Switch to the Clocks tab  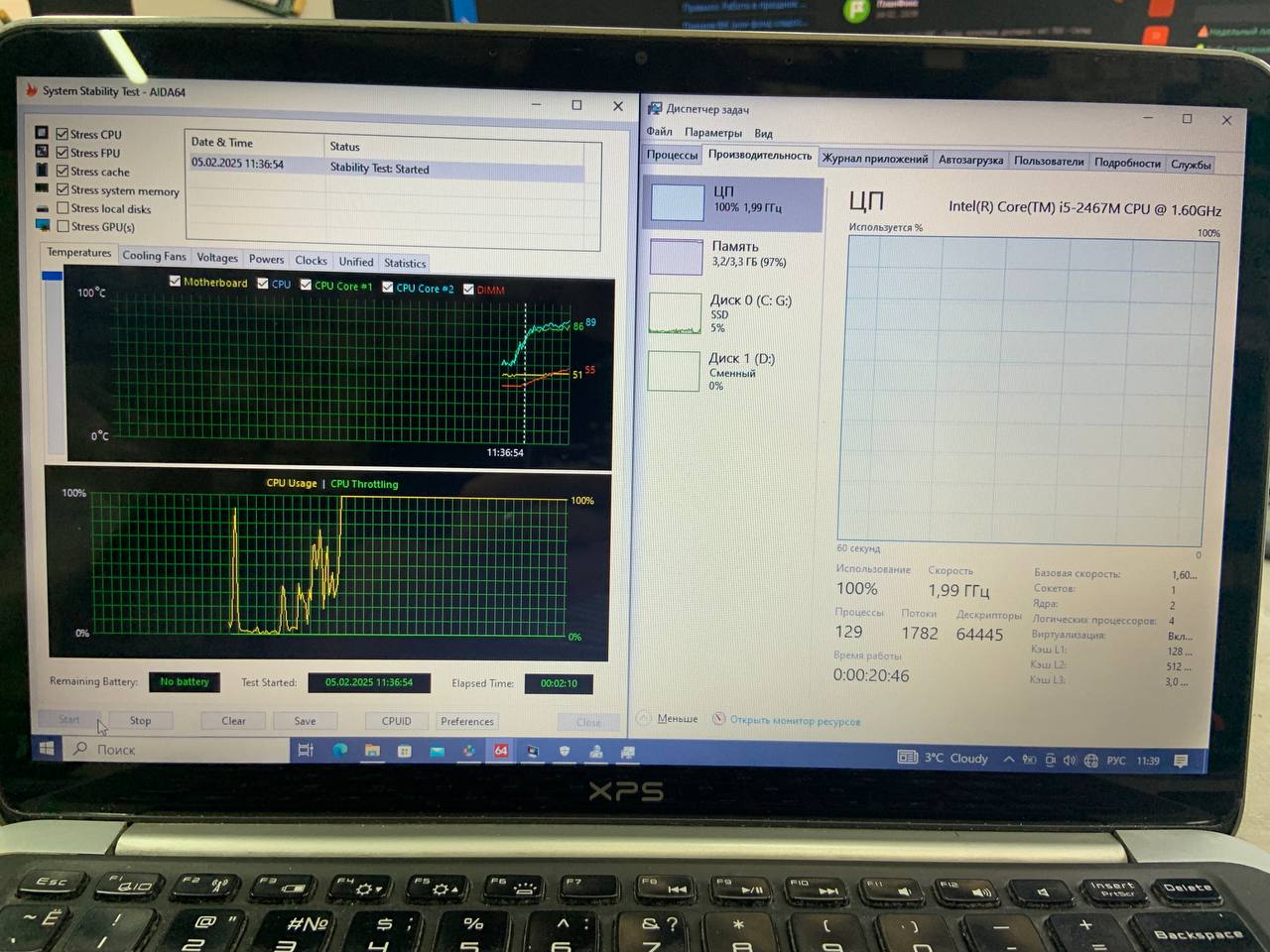(x=311, y=260)
